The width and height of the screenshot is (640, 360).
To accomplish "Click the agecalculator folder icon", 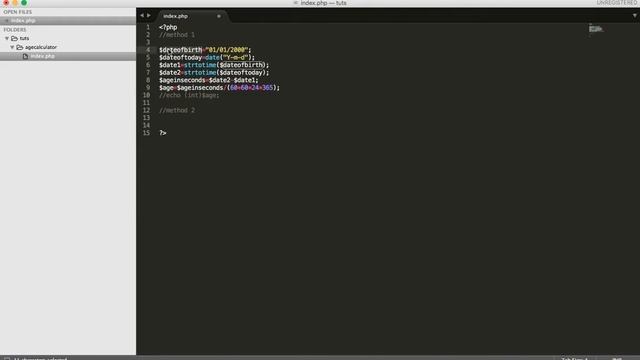I will (x=20, y=47).
